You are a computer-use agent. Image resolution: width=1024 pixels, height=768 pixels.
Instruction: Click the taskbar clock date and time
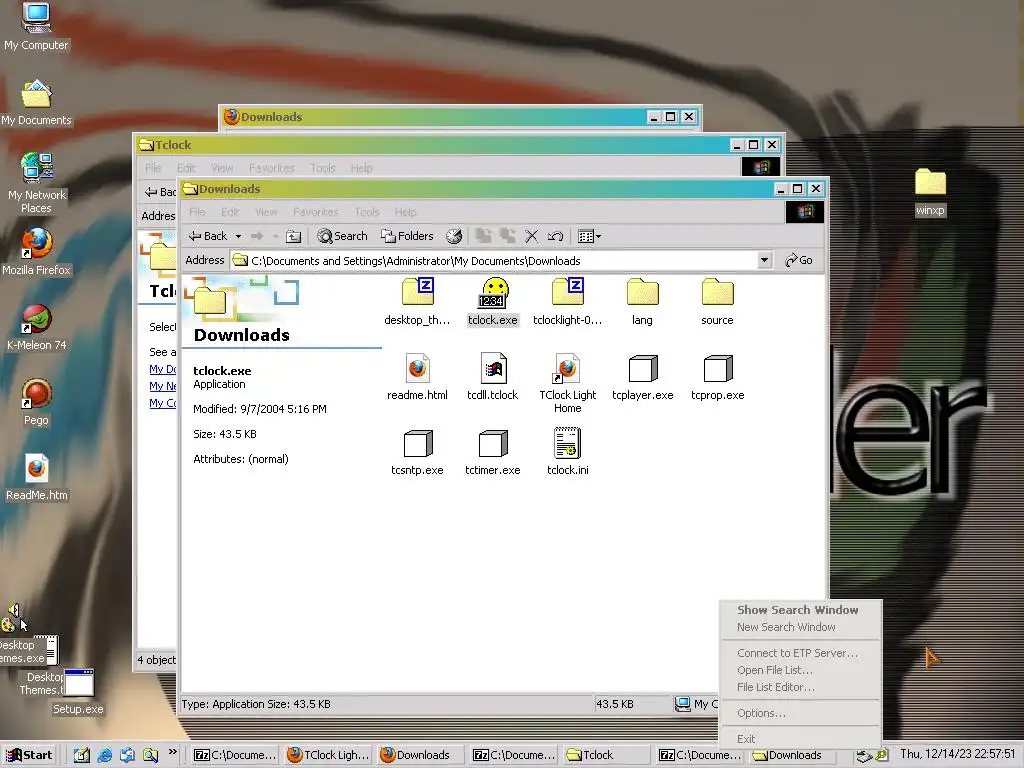tap(957, 754)
